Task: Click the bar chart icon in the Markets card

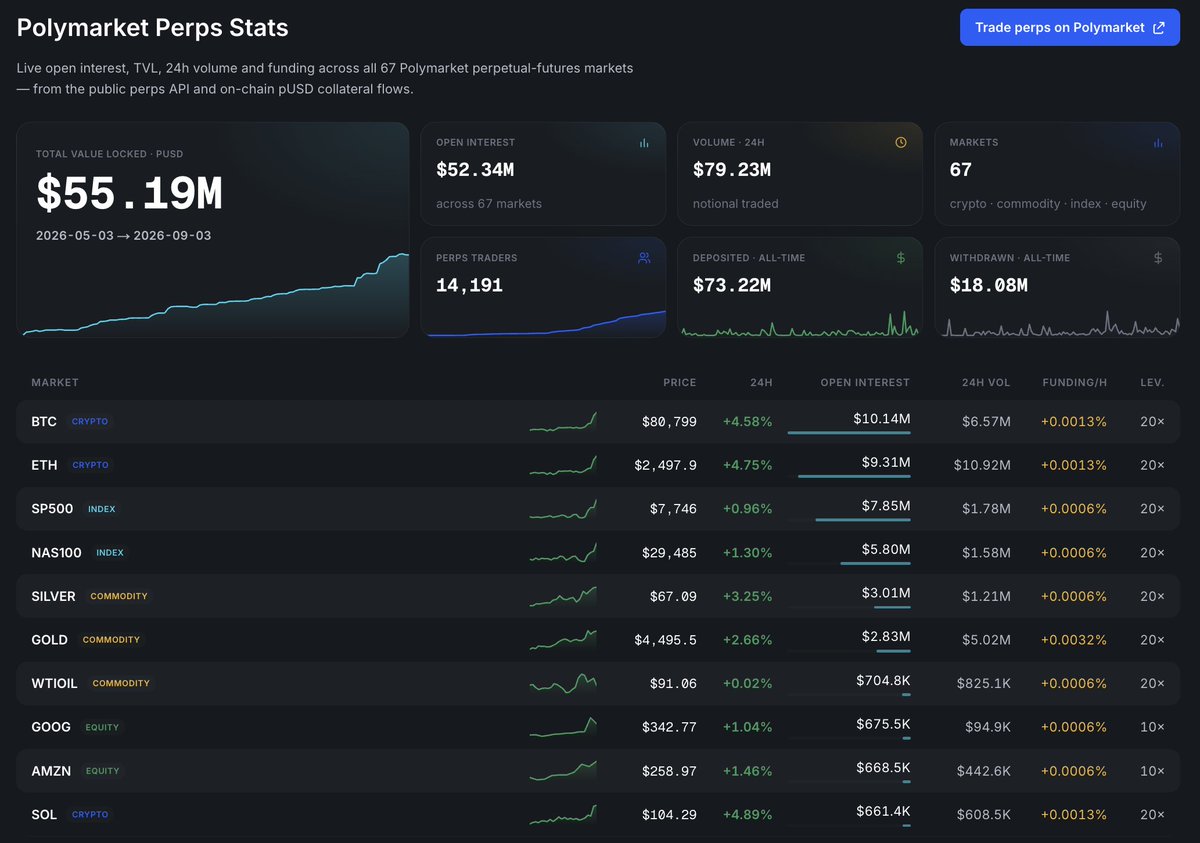Action: pos(1158,143)
